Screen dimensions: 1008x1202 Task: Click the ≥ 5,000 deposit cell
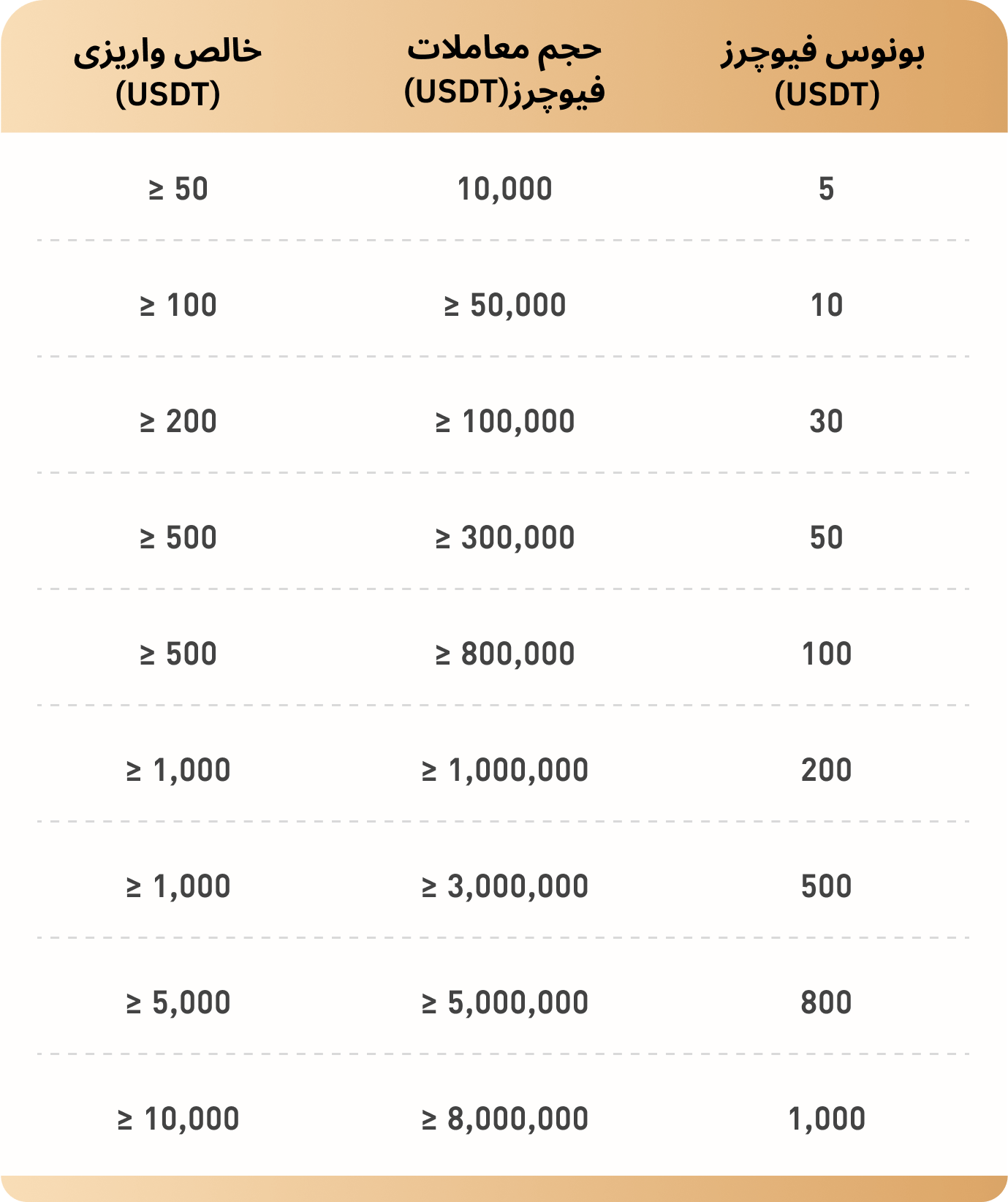click(x=178, y=1003)
